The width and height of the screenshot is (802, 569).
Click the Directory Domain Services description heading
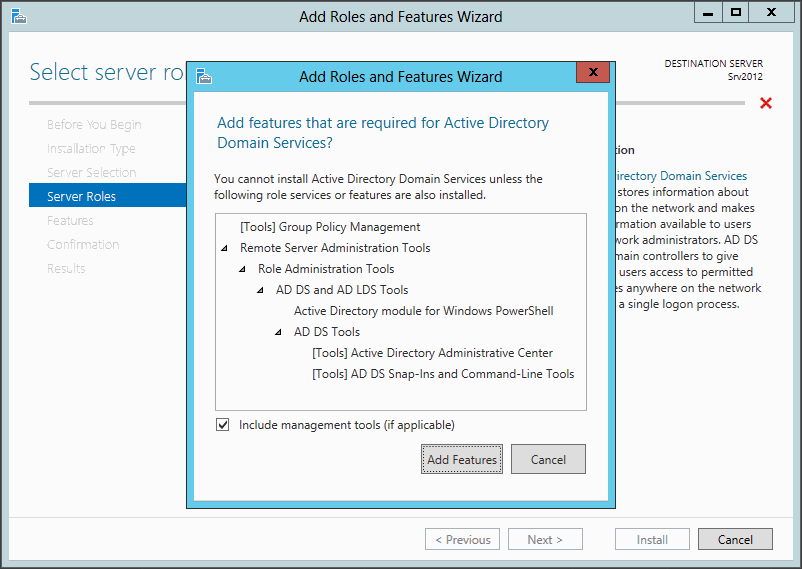[682, 176]
